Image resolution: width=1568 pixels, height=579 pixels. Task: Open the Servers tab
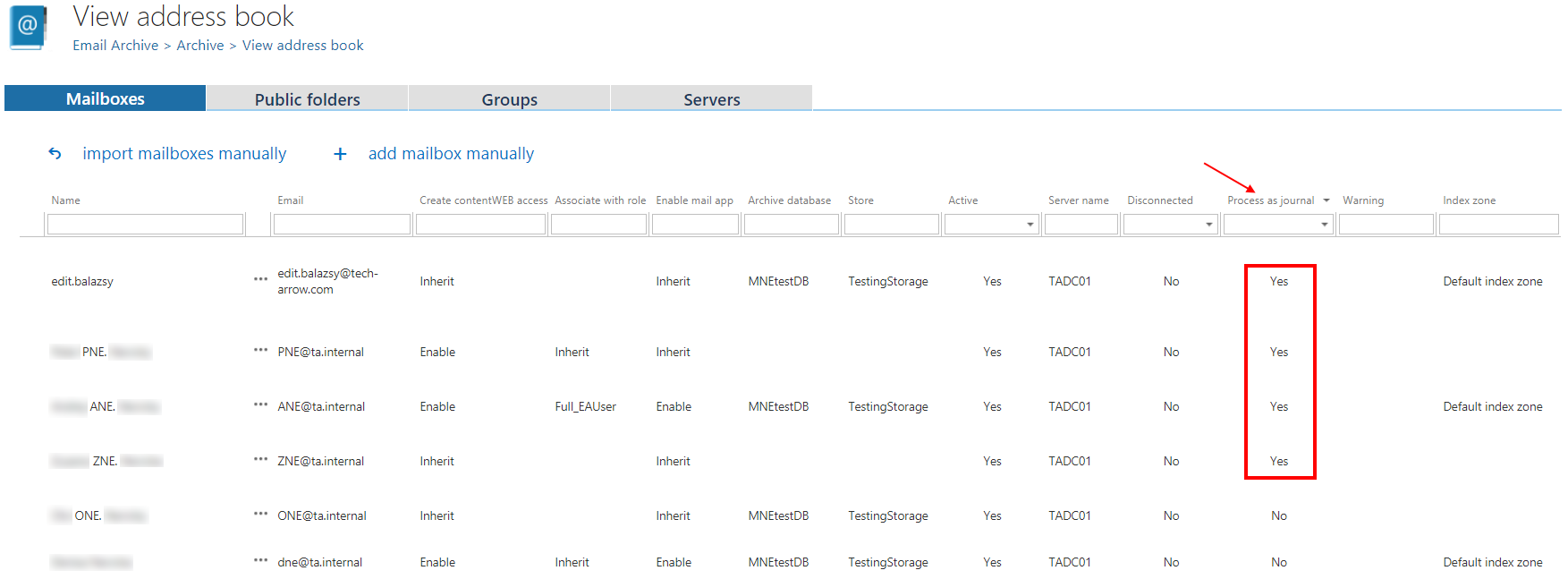(711, 99)
